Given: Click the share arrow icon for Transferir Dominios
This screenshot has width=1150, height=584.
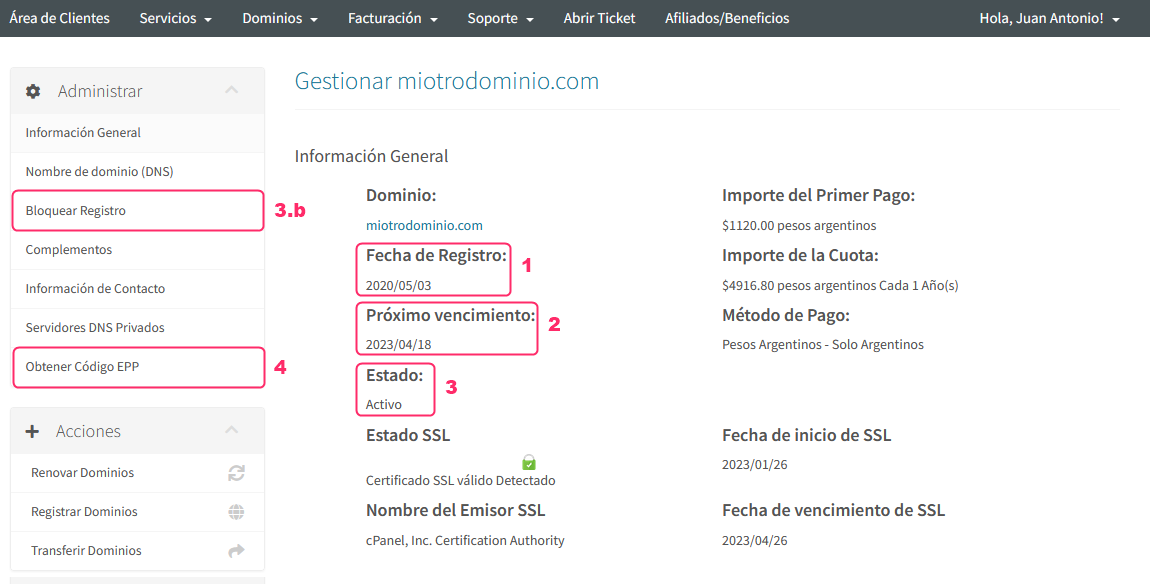Looking at the screenshot, I should pos(236,551).
